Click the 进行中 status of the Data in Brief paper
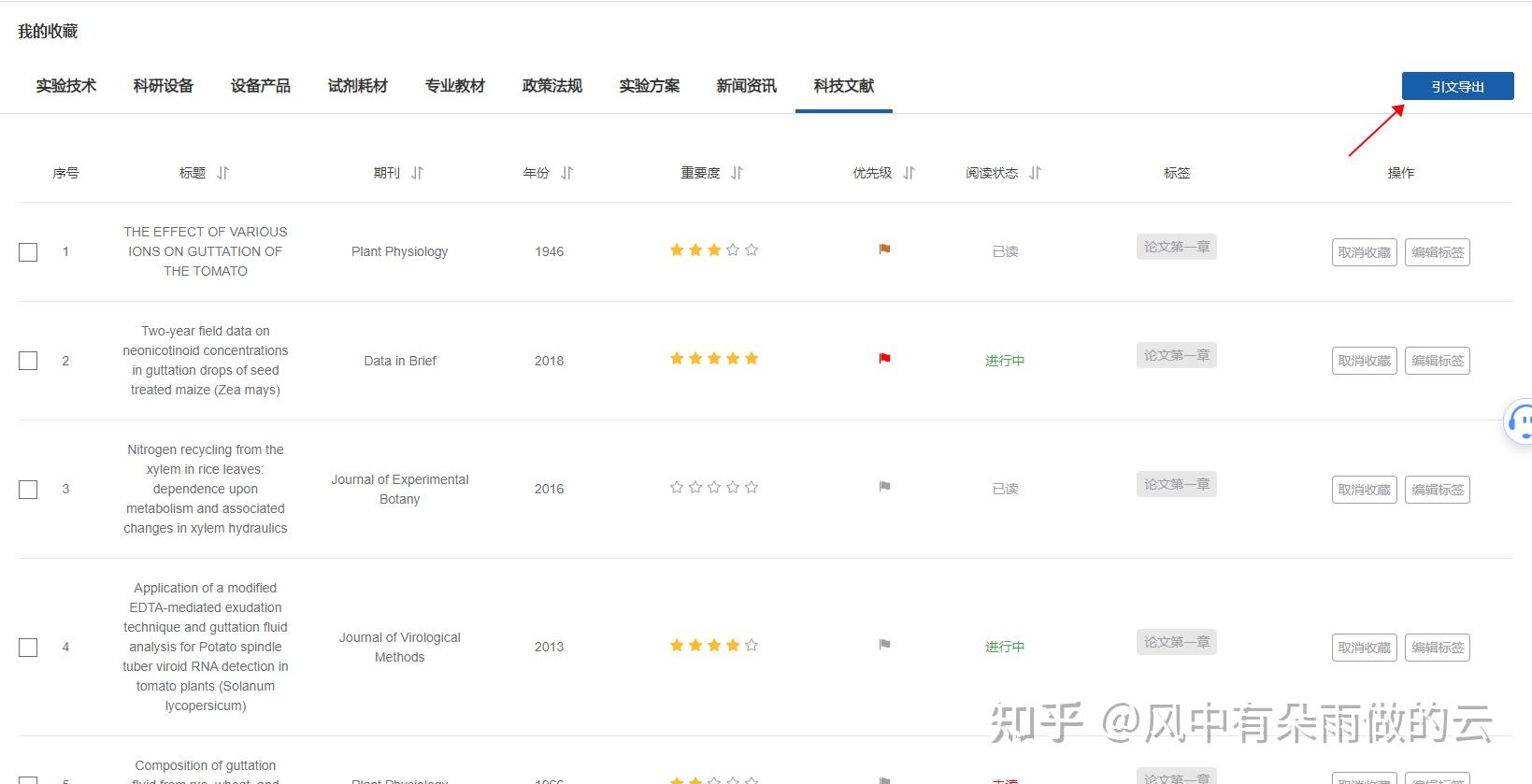The width and height of the screenshot is (1532, 784). [x=1005, y=361]
